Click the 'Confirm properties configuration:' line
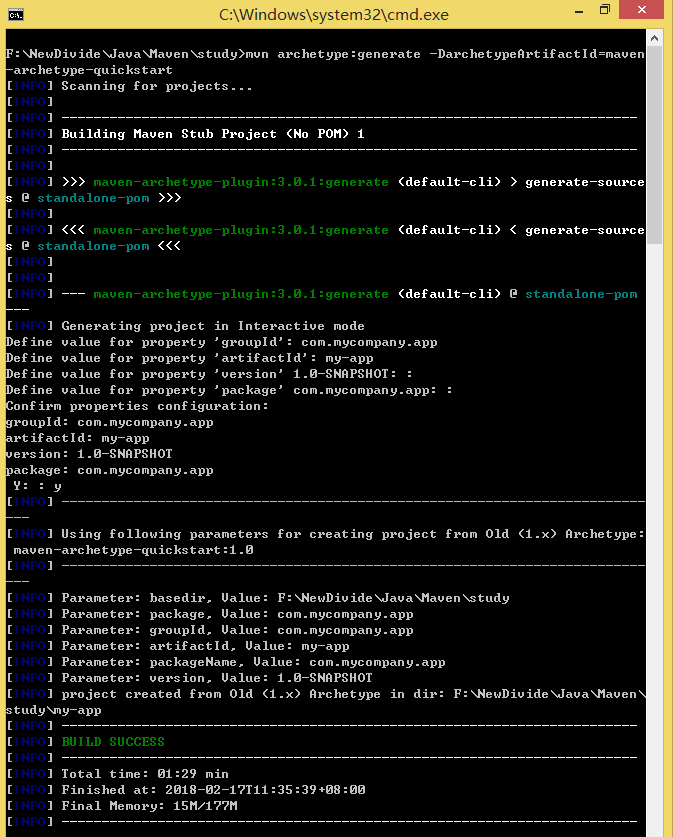The width and height of the screenshot is (673, 837). [x=137, y=406]
